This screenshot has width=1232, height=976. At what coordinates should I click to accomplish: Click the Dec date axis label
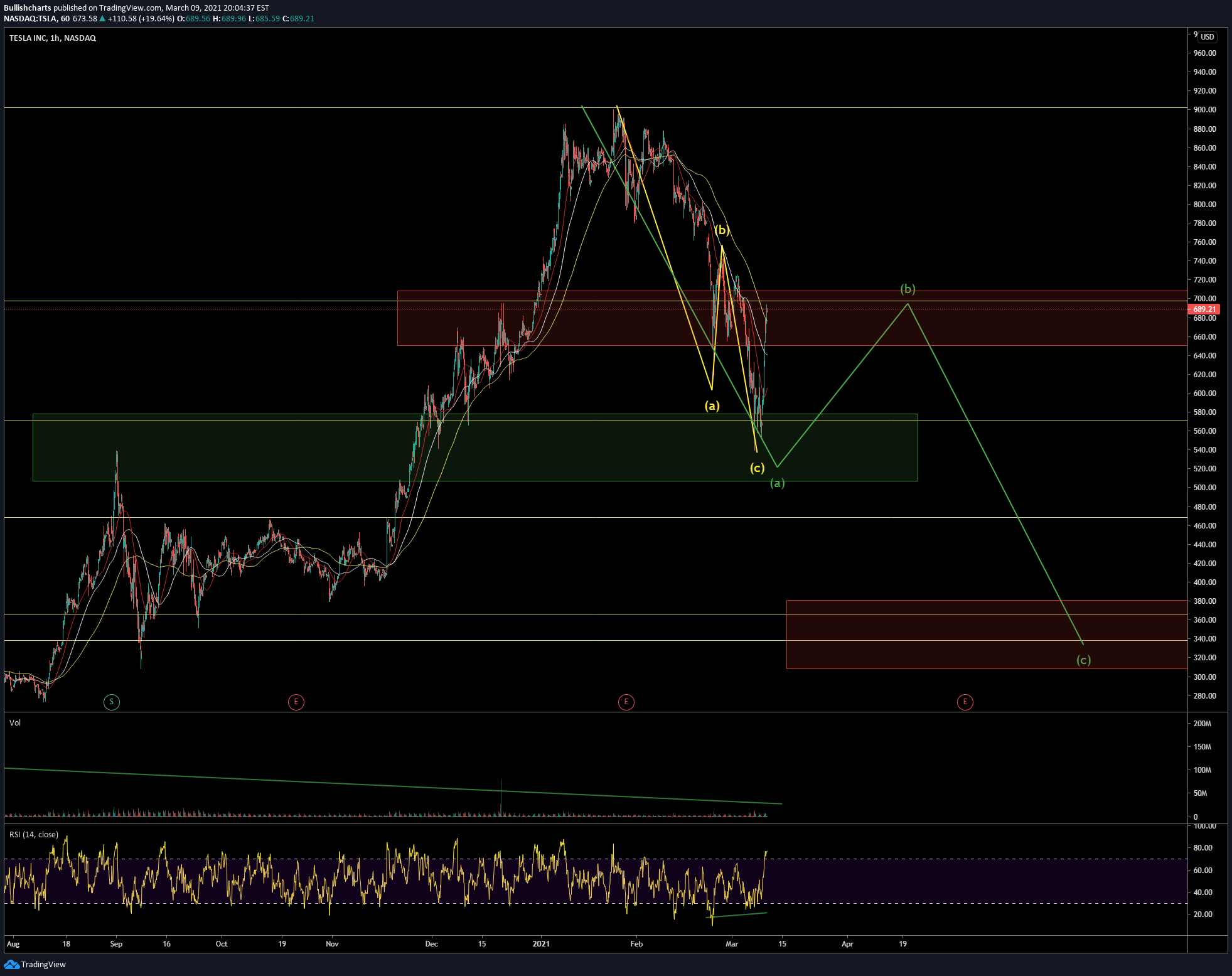click(431, 943)
